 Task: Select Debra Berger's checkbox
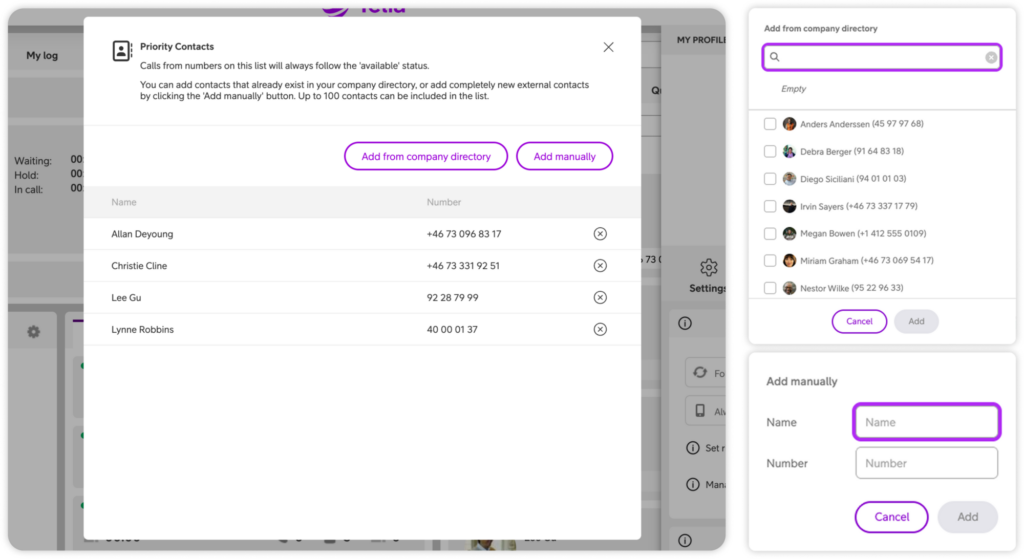[x=770, y=151]
